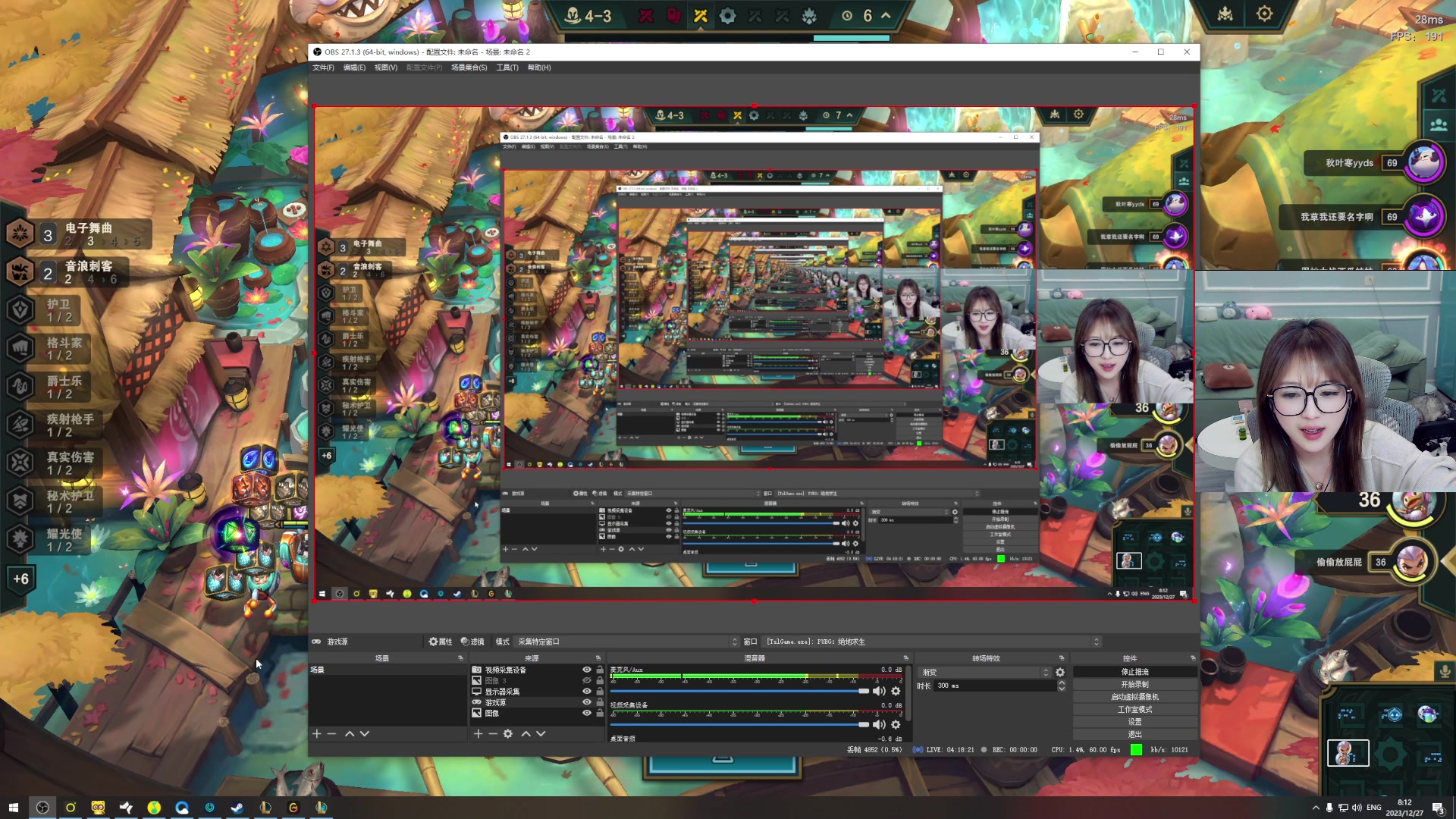The width and height of the screenshot is (1456, 819).
Task: Open Windows Start menu
Action: click(13, 808)
